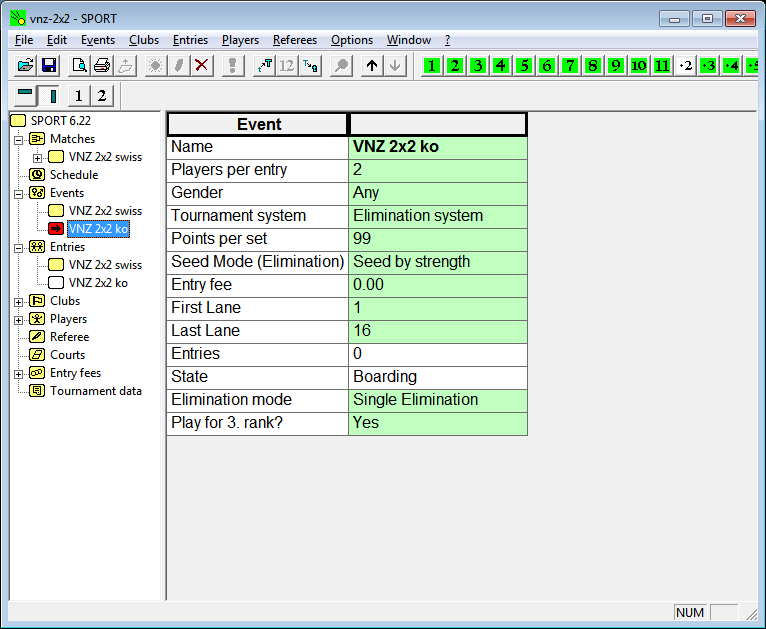Select Schedule in the sidebar tree

coord(73,175)
